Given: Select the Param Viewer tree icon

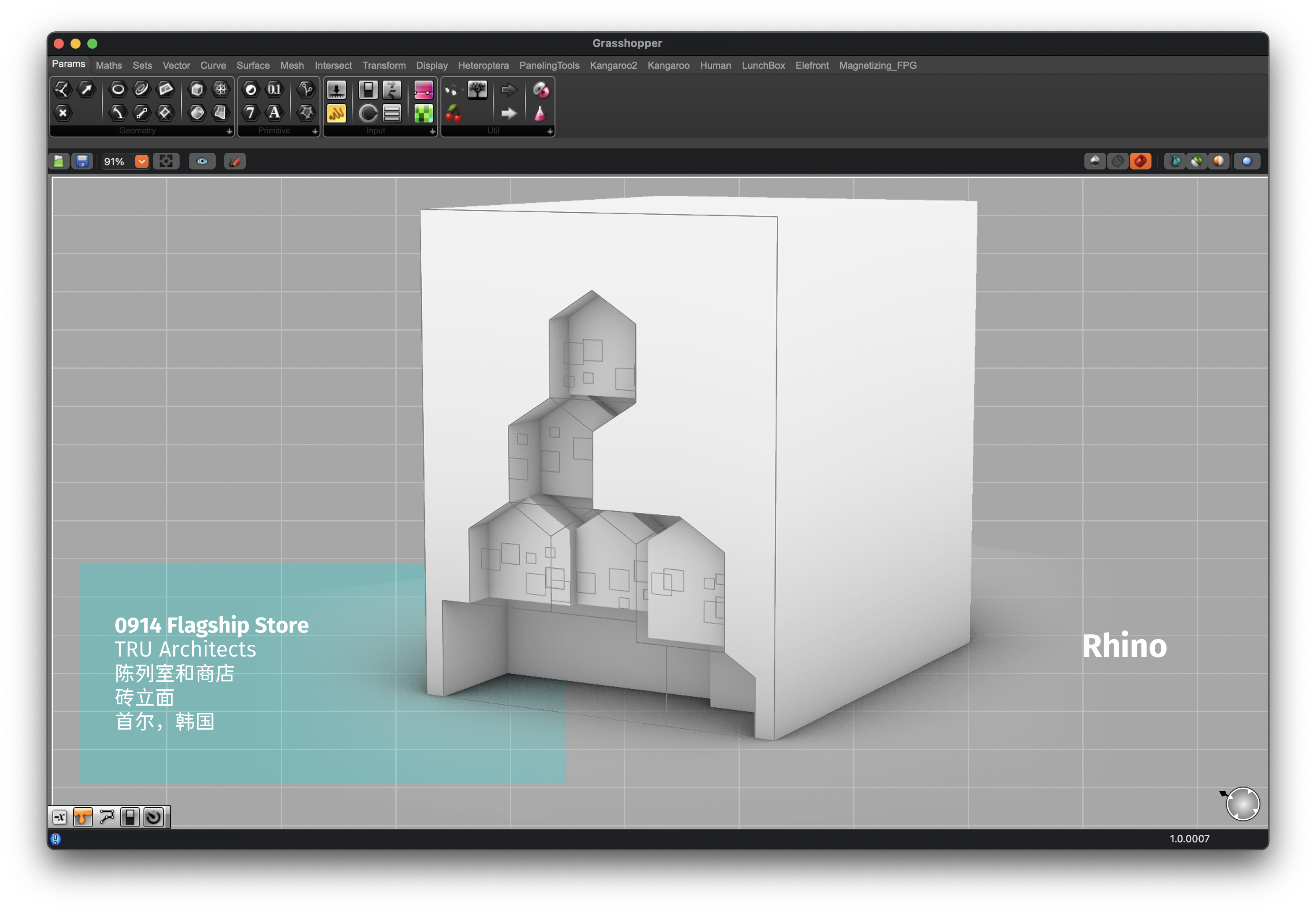Looking at the screenshot, I should click(x=478, y=89).
